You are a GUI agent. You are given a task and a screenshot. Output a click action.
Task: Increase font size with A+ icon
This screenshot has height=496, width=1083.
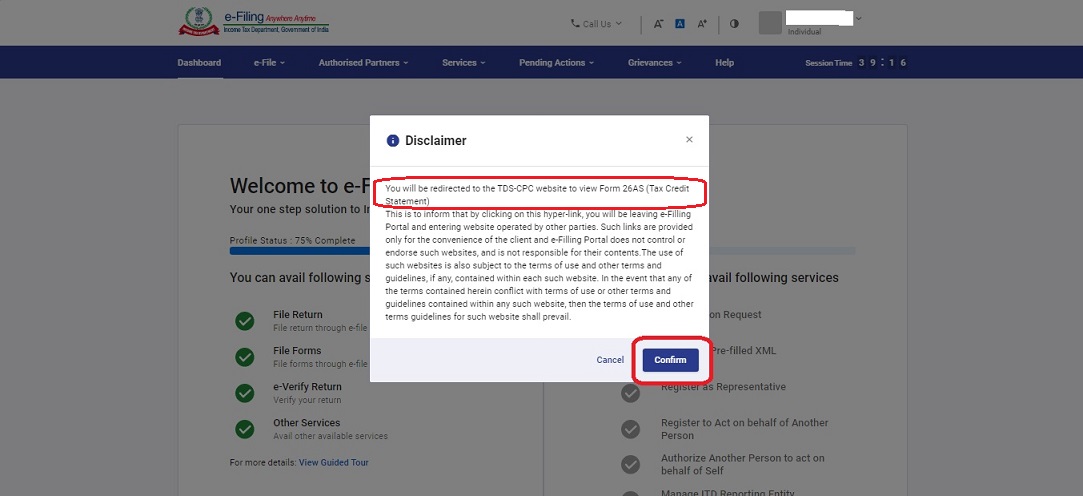pos(702,23)
